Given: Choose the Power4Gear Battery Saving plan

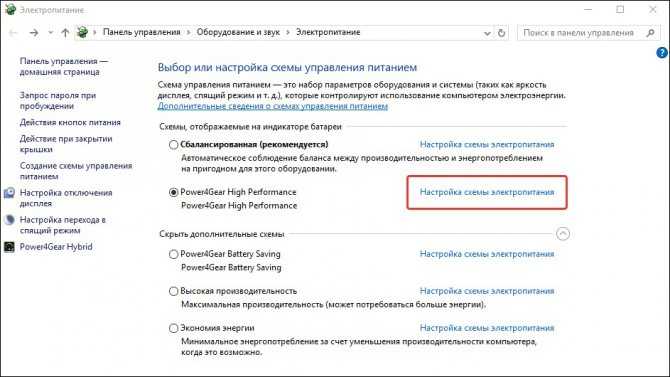Looking at the screenshot, I should pos(173,254).
